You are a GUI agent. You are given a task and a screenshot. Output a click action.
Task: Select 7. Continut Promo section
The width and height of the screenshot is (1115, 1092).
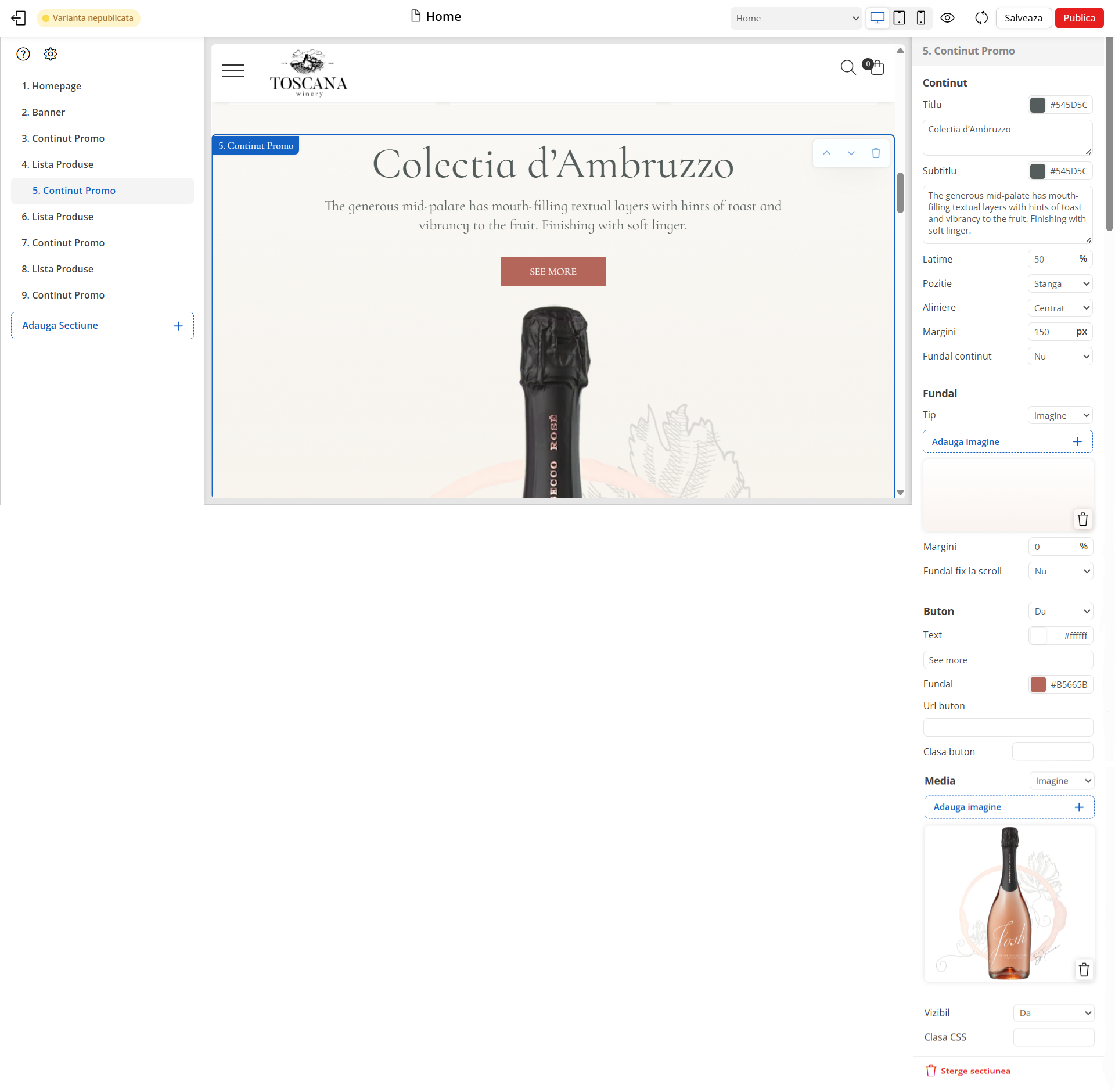point(63,243)
